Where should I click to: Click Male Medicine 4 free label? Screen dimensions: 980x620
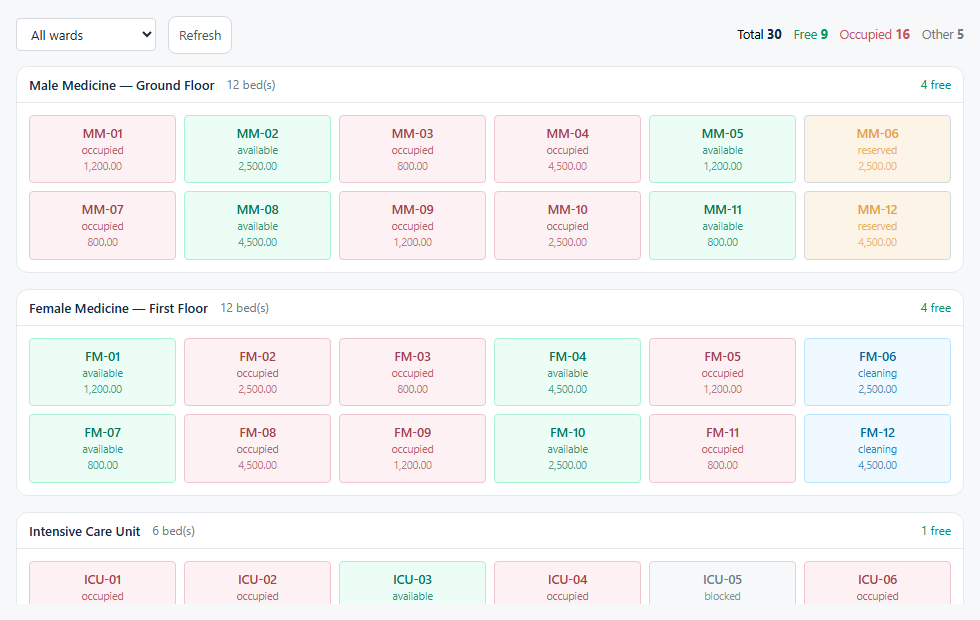tap(936, 85)
